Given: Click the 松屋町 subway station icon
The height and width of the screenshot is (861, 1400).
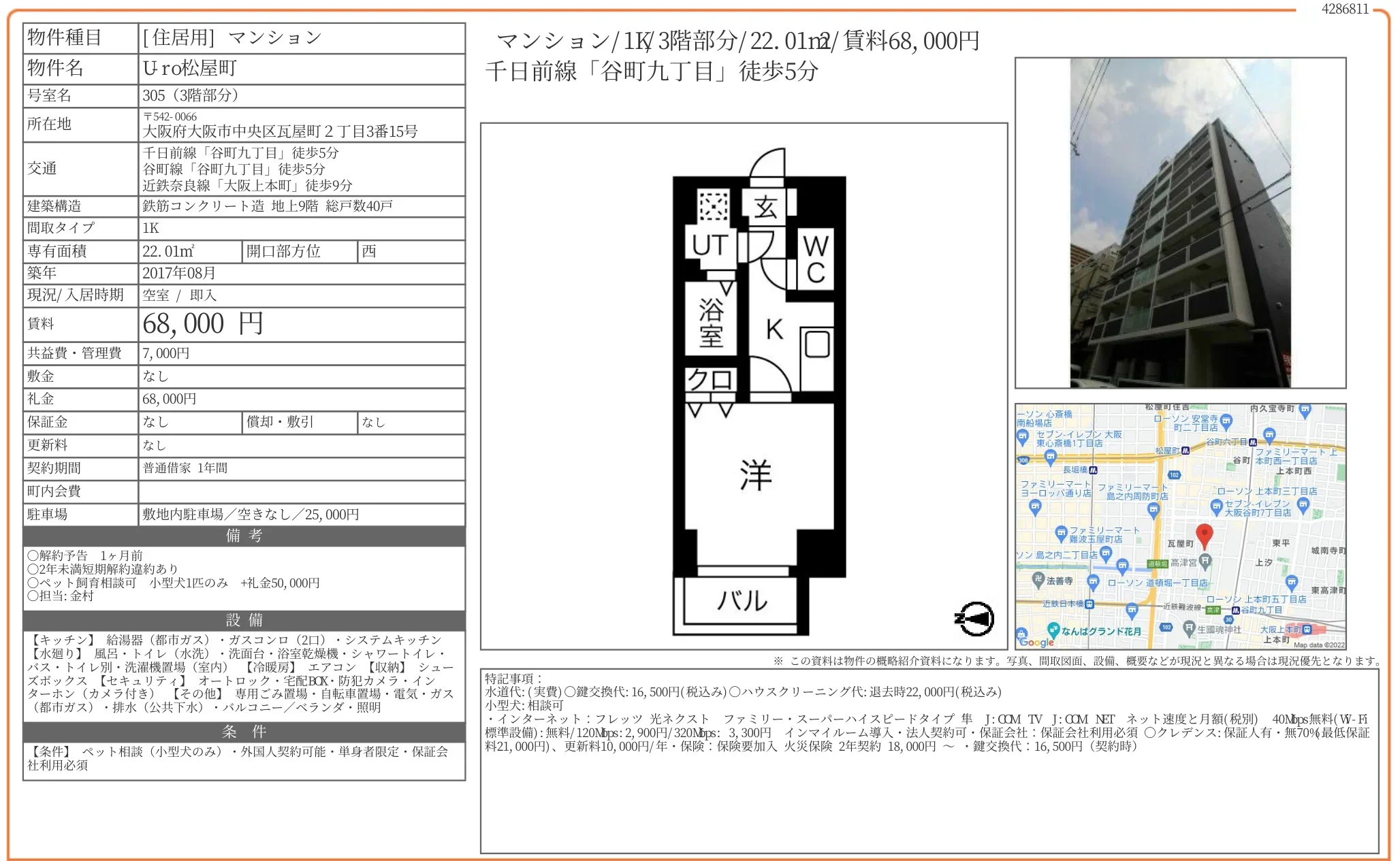Looking at the screenshot, I should [1185, 451].
